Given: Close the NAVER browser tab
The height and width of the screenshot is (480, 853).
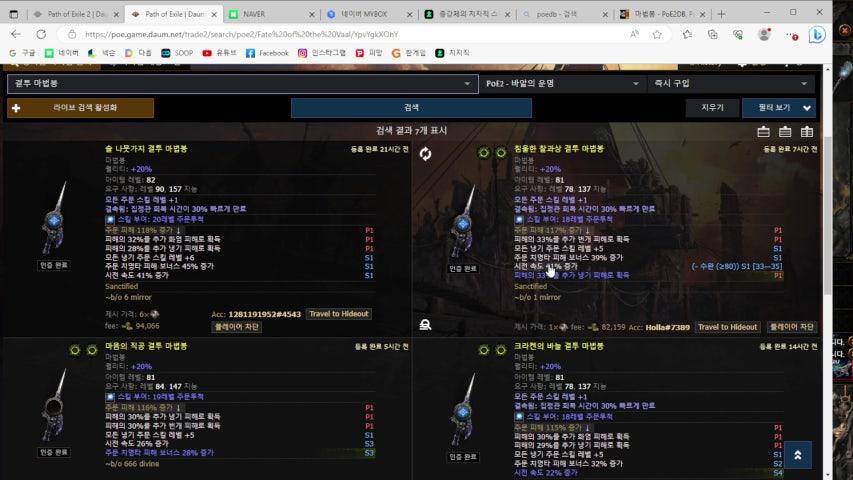Looking at the screenshot, I should click(312, 15).
